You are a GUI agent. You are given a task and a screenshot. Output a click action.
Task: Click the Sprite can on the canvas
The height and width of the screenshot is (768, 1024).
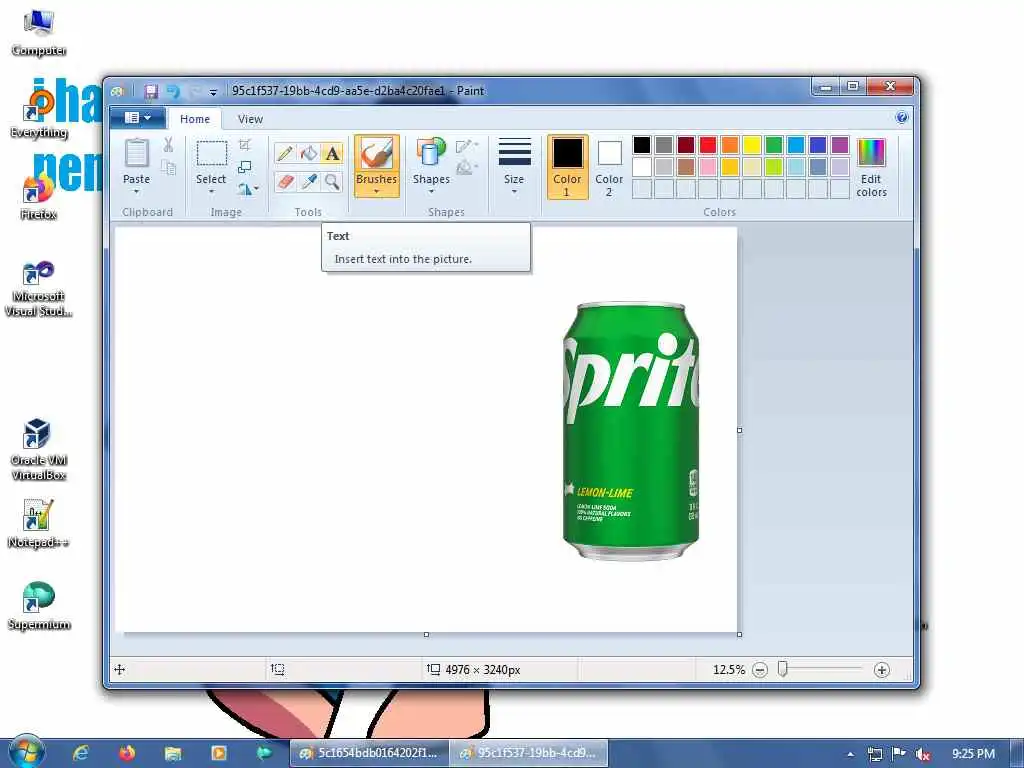(631, 431)
